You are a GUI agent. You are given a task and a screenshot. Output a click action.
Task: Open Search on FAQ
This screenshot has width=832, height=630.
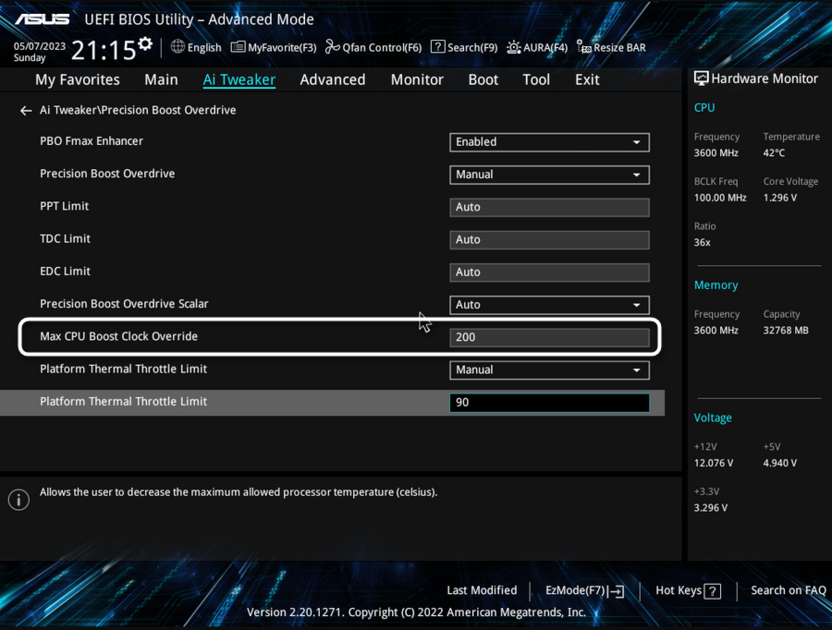click(x=788, y=590)
